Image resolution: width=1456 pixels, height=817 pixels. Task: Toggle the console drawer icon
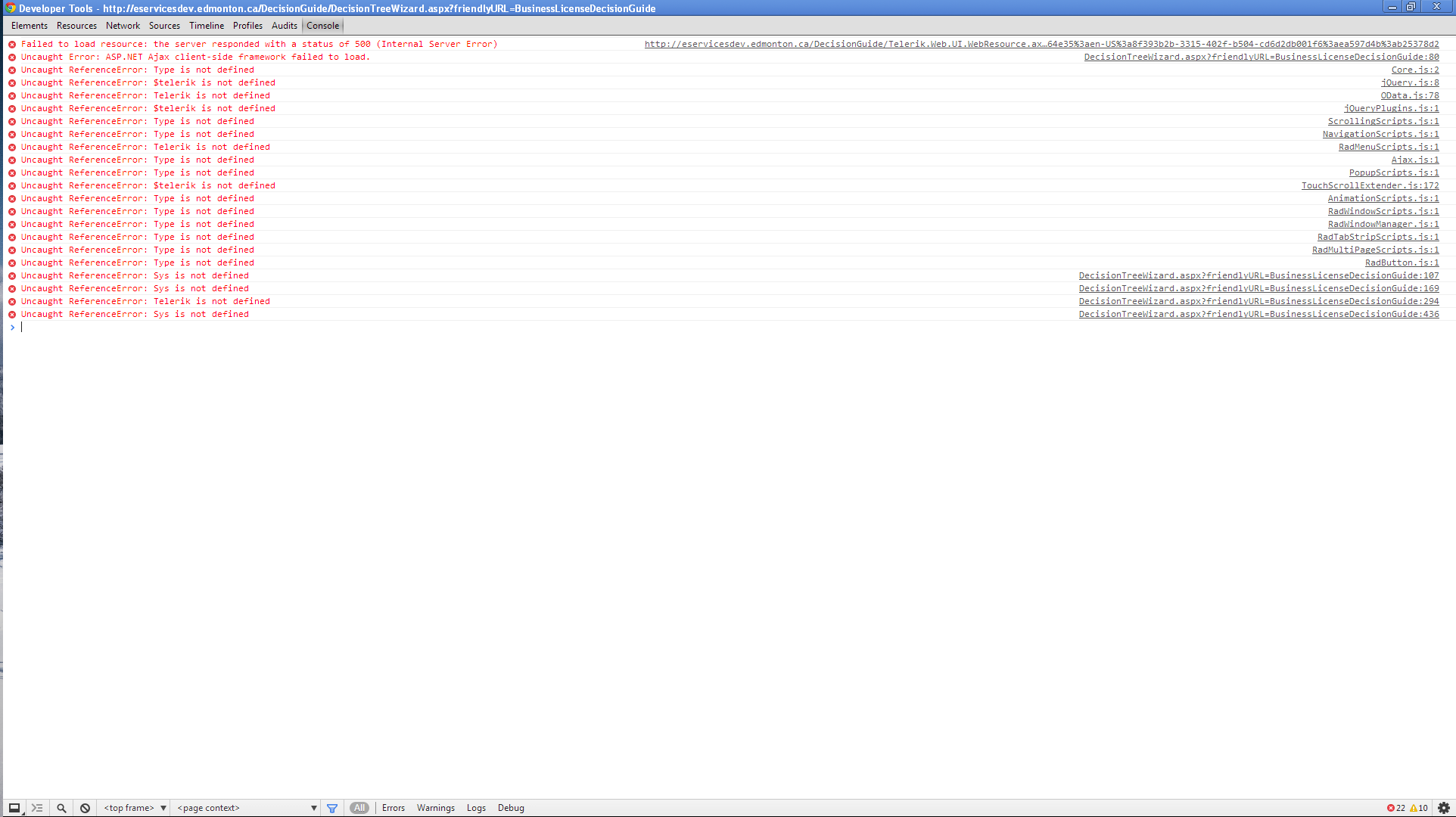click(x=37, y=808)
